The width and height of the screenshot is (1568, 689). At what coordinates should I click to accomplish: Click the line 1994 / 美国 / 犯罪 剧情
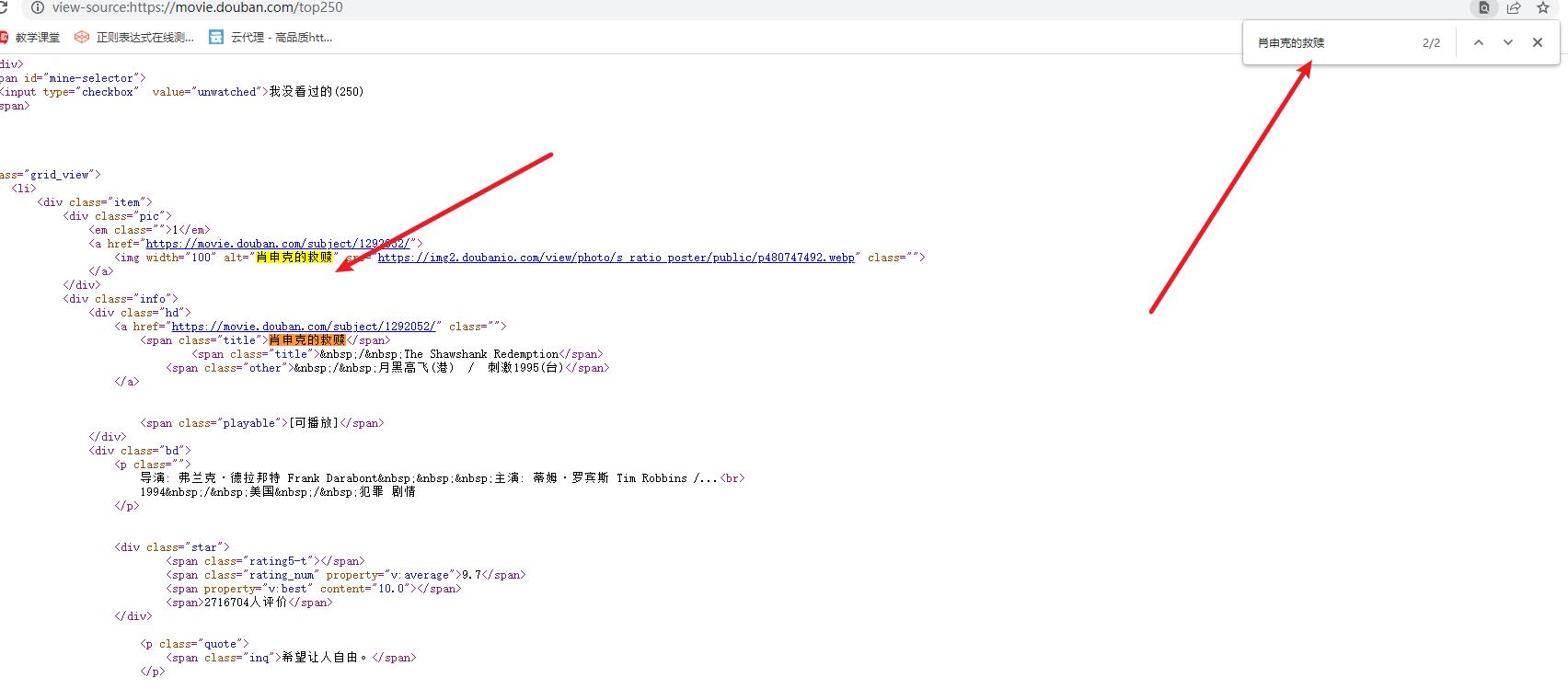[x=278, y=492]
